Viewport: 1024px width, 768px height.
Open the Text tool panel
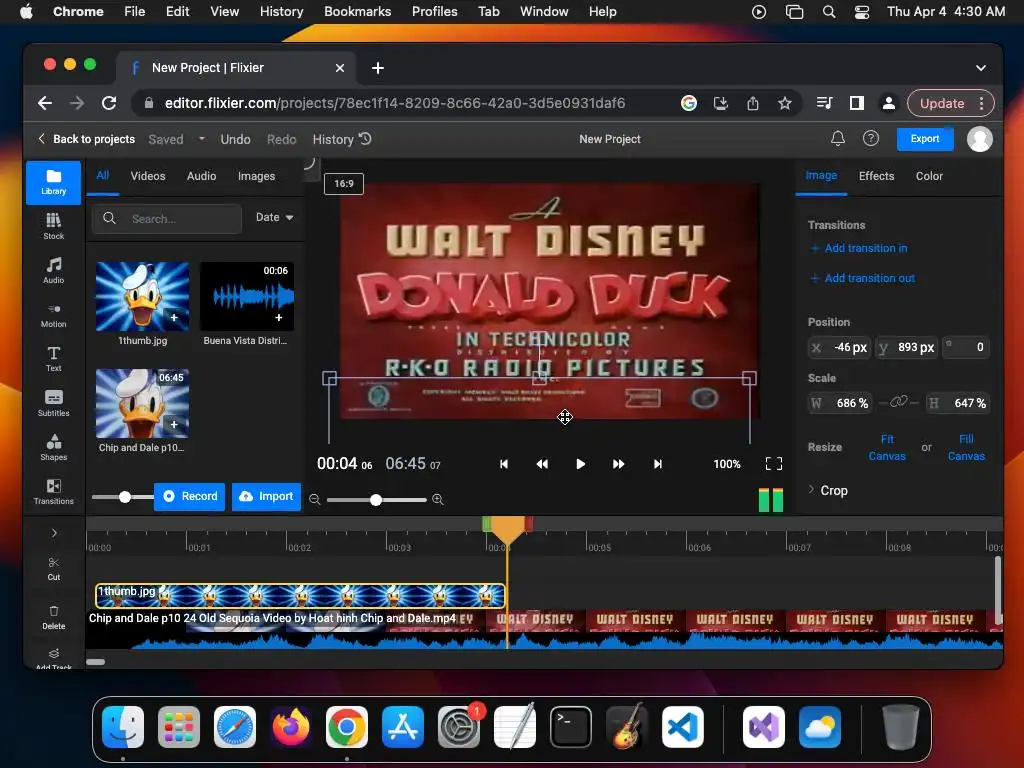point(54,359)
